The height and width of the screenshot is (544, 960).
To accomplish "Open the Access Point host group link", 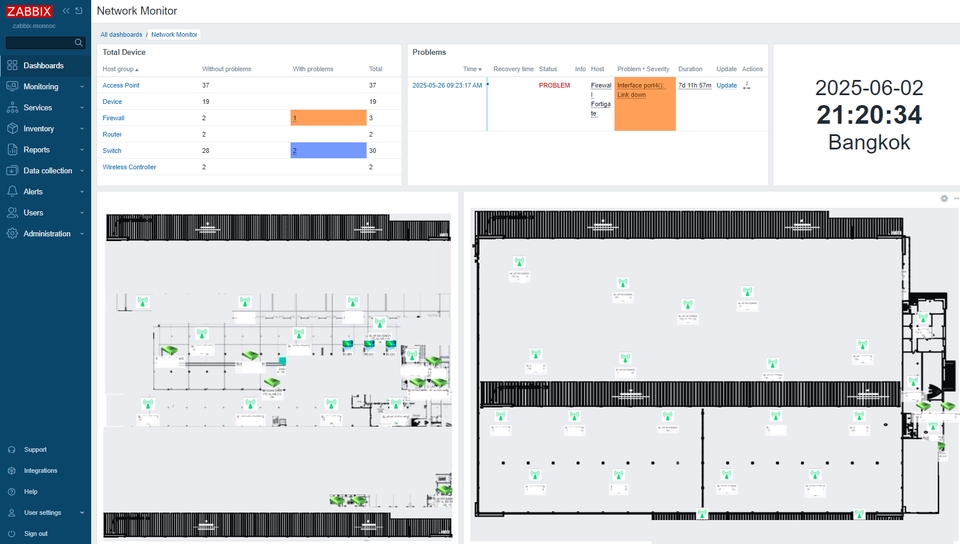I will coord(121,85).
